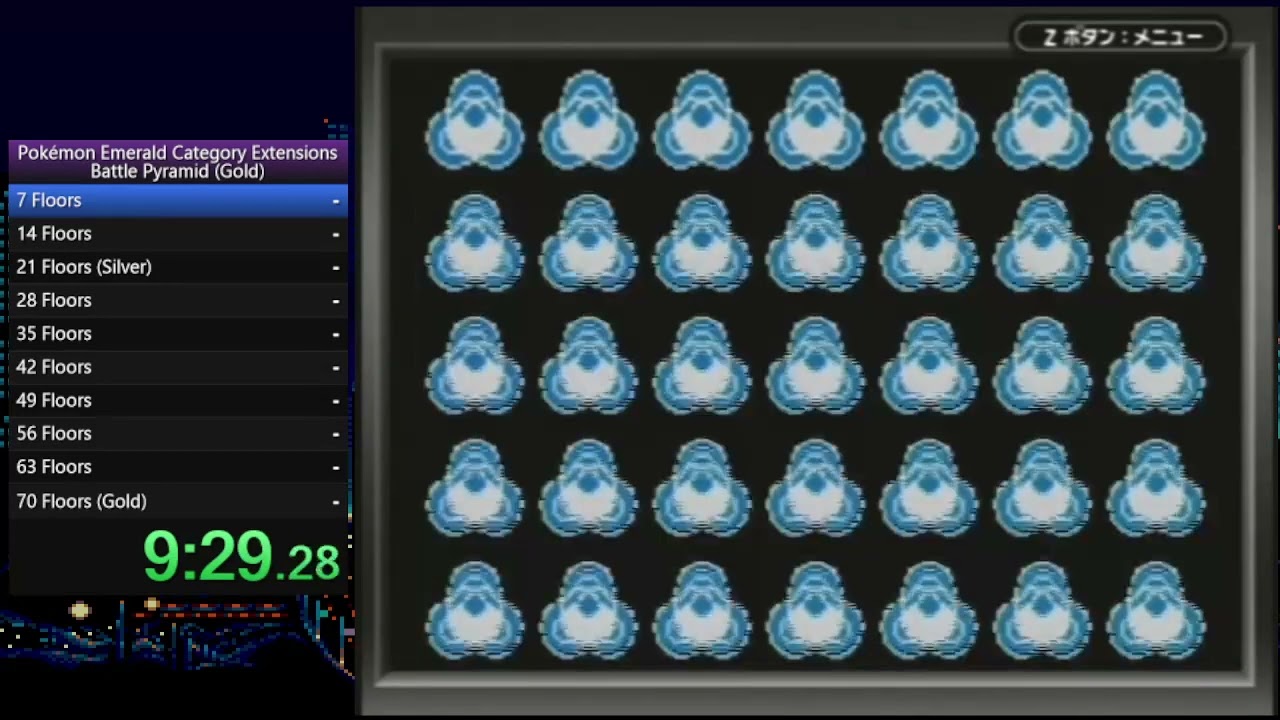Select the seventh emblem in the second row
The width and height of the screenshot is (1280, 720).
(x=1156, y=243)
